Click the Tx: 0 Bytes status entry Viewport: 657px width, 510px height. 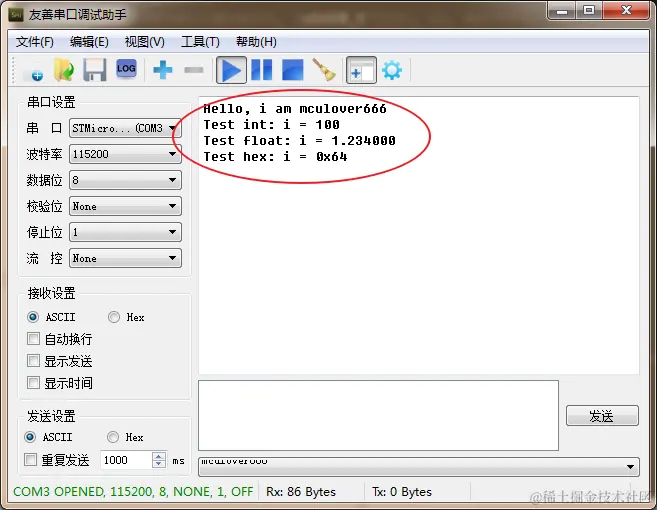click(402, 492)
